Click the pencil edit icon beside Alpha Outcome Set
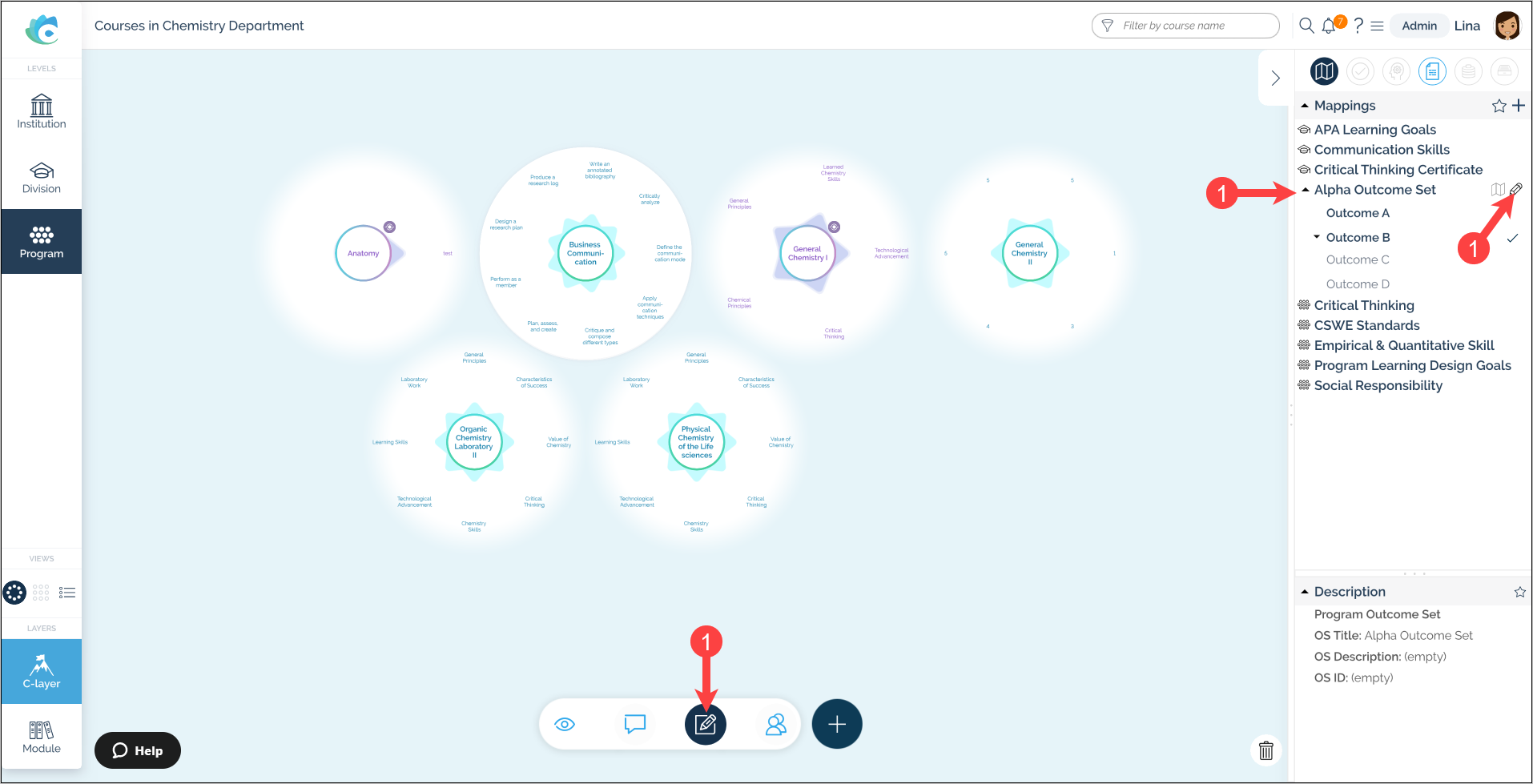The height and width of the screenshot is (784, 1533). (x=1515, y=190)
